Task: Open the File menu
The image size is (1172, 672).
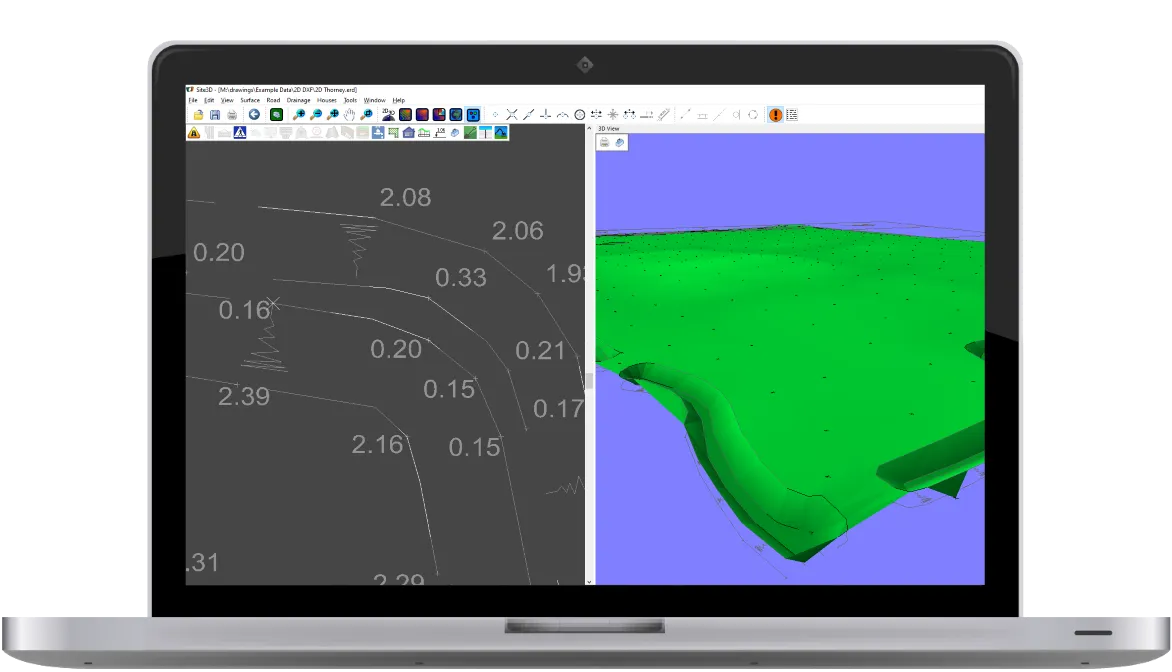Action: click(x=193, y=100)
